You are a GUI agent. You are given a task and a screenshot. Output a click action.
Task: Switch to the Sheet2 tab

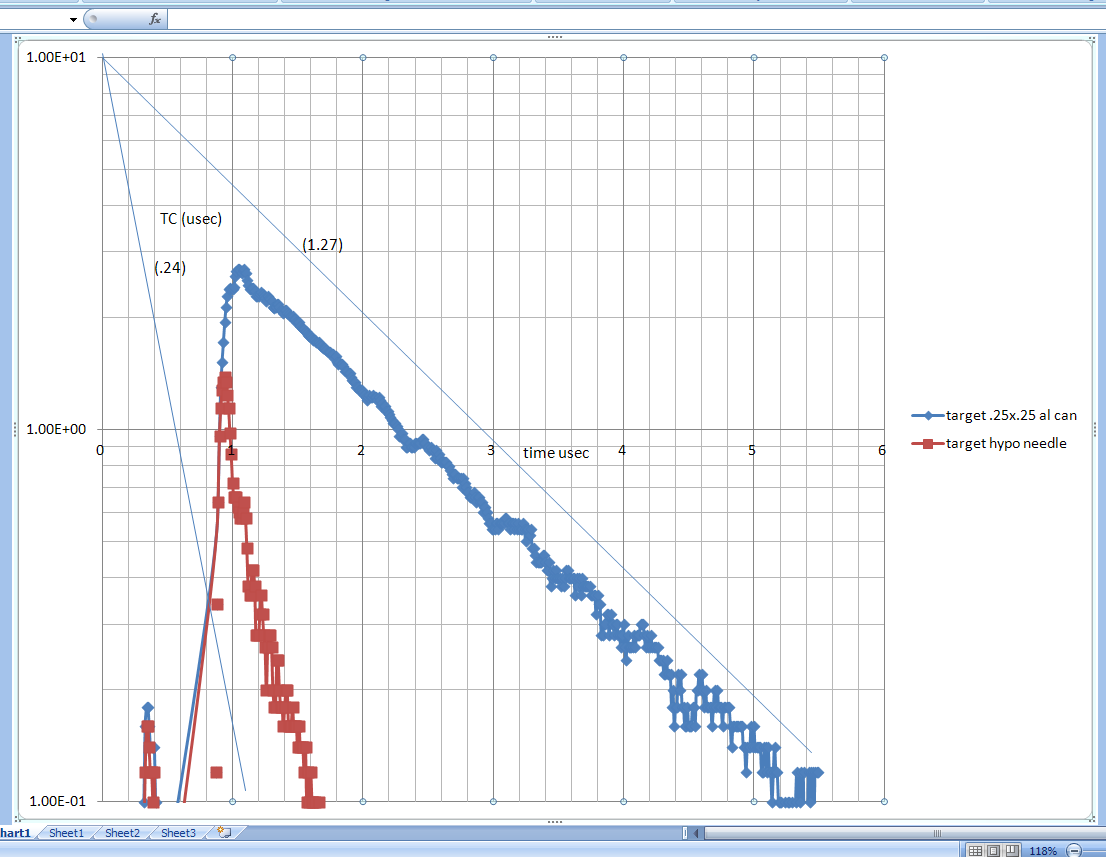122,833
